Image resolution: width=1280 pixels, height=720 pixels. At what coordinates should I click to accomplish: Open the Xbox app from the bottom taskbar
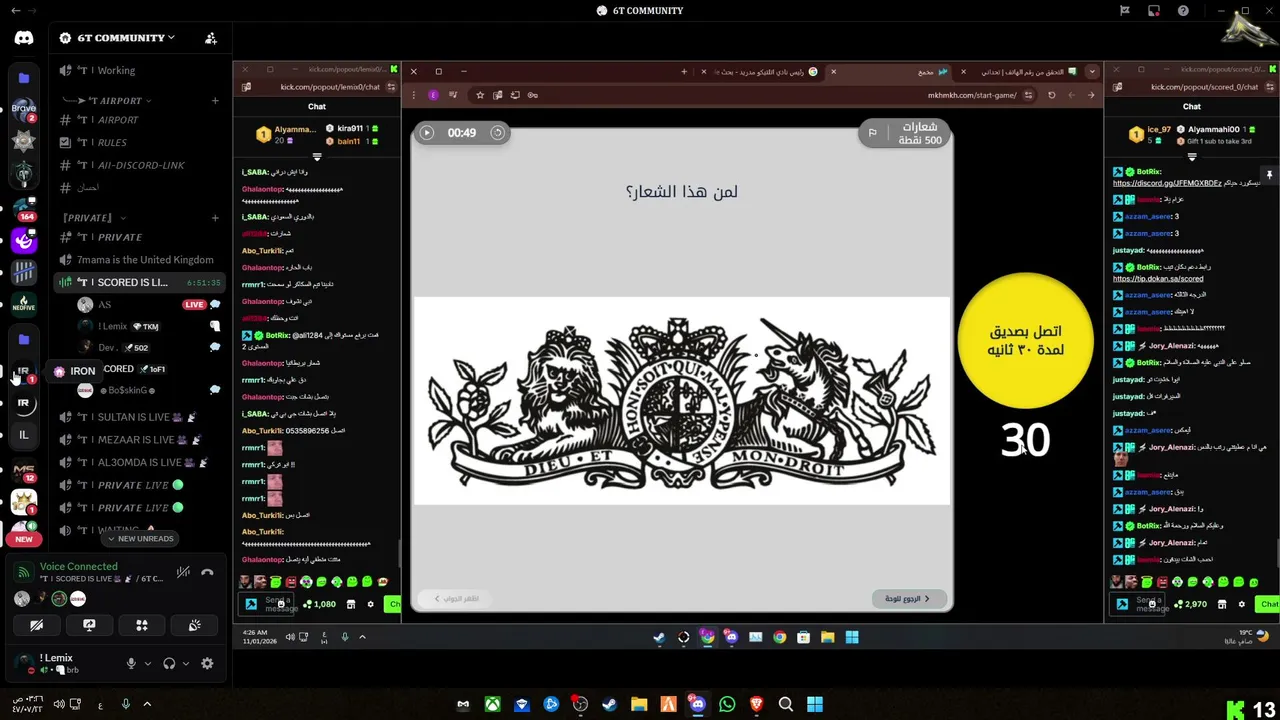click(x=492, y=705)
